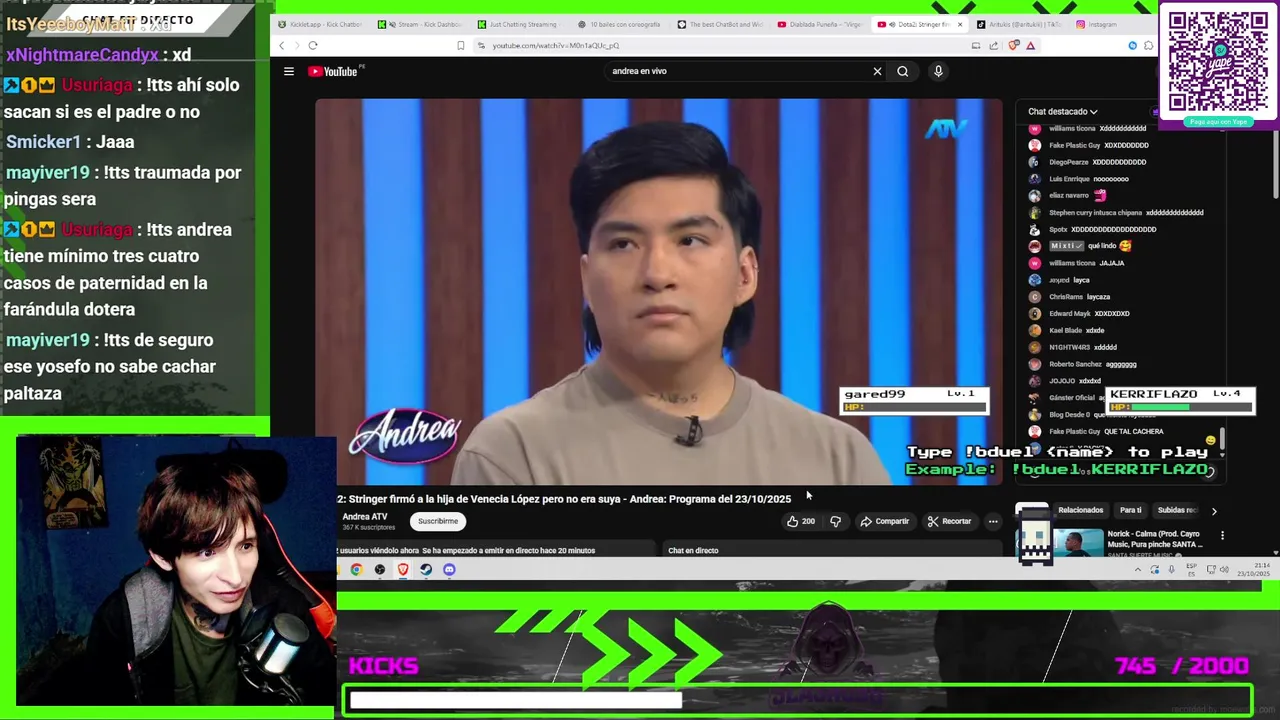Open Chrome from the taskbar
The width and height of the screenshot is (1280, 720).
(x=356, y=570)
